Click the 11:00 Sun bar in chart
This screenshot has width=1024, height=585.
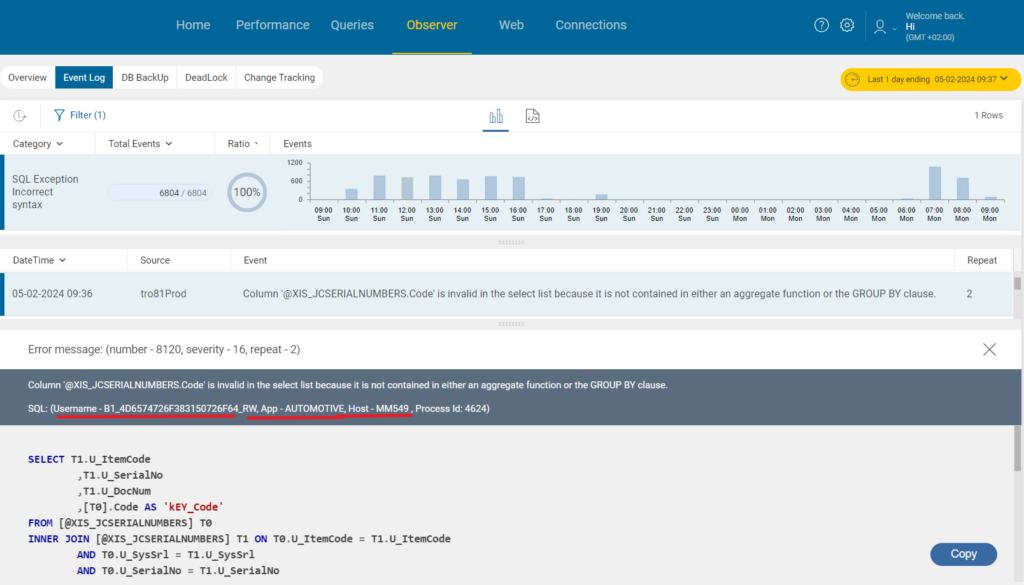[379, 187]
